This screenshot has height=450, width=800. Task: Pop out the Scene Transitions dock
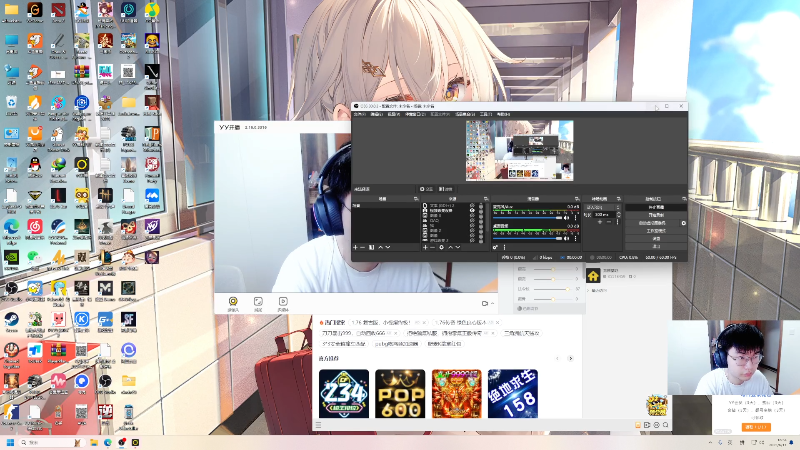click(x=619, y=199)
